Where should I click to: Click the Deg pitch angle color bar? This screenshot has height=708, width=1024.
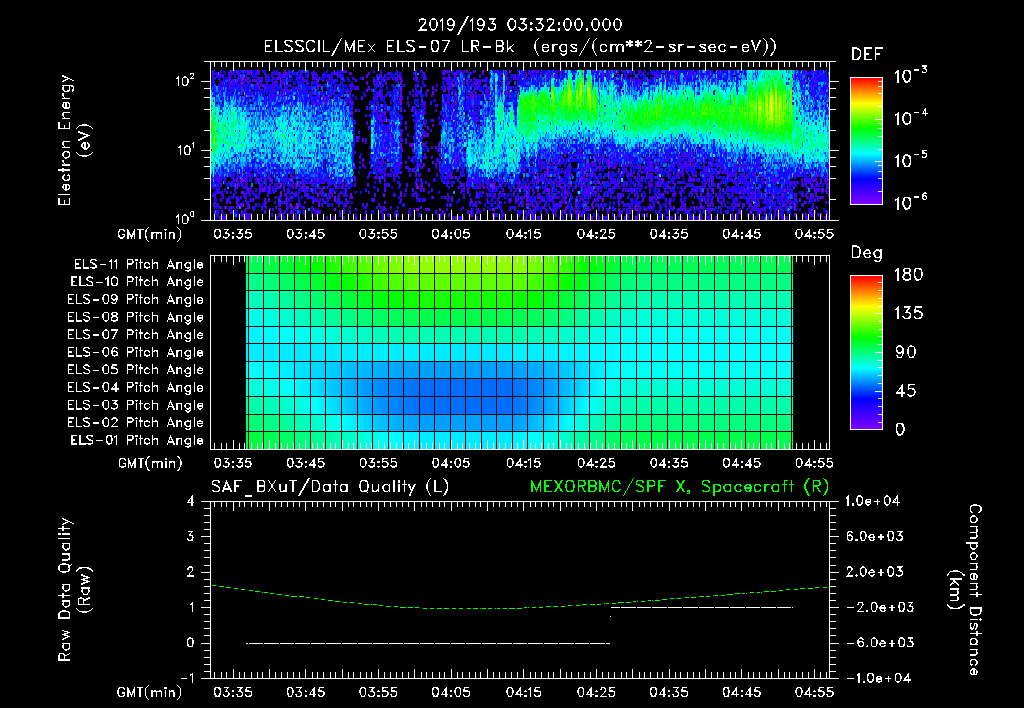866,352
